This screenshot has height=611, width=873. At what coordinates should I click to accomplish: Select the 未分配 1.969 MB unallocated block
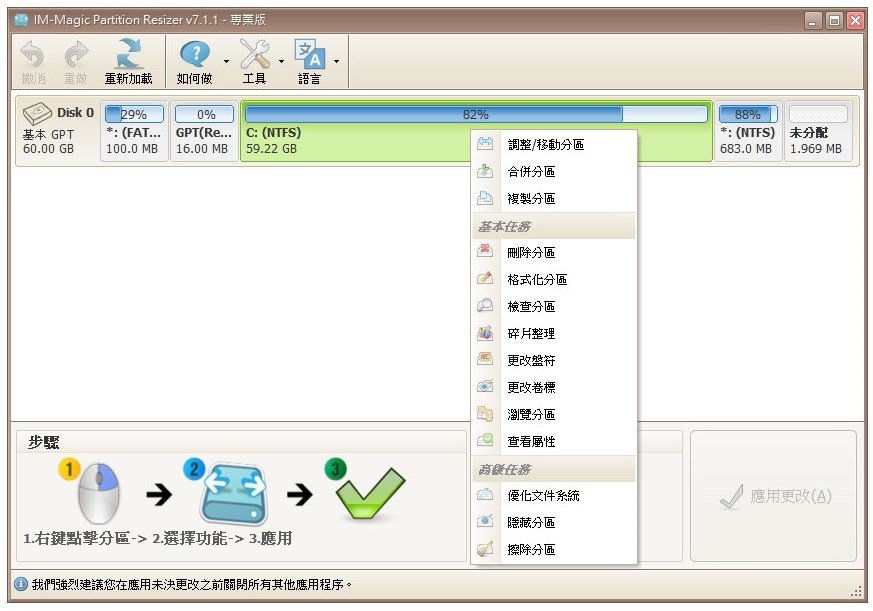click(x=818, y=131)
